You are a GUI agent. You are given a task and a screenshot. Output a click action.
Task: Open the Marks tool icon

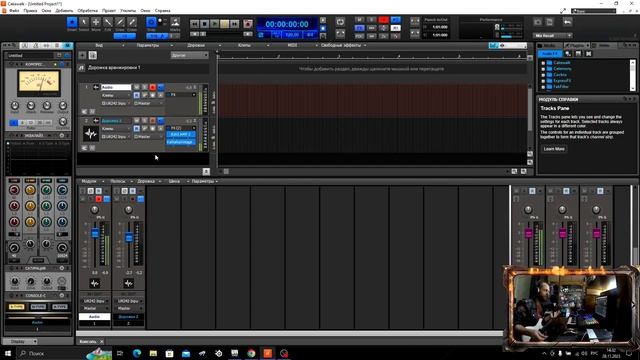click(175, 22)
